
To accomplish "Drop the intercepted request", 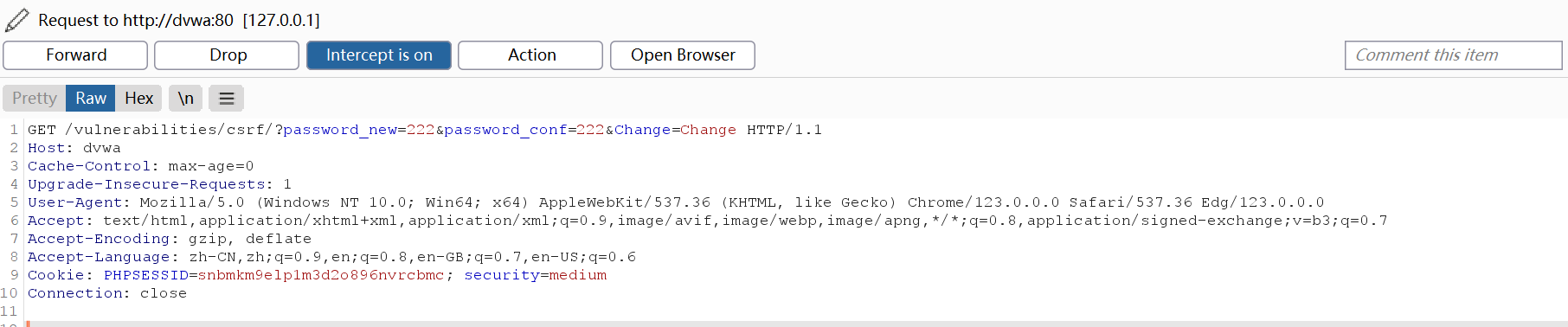I will point(228,55).
